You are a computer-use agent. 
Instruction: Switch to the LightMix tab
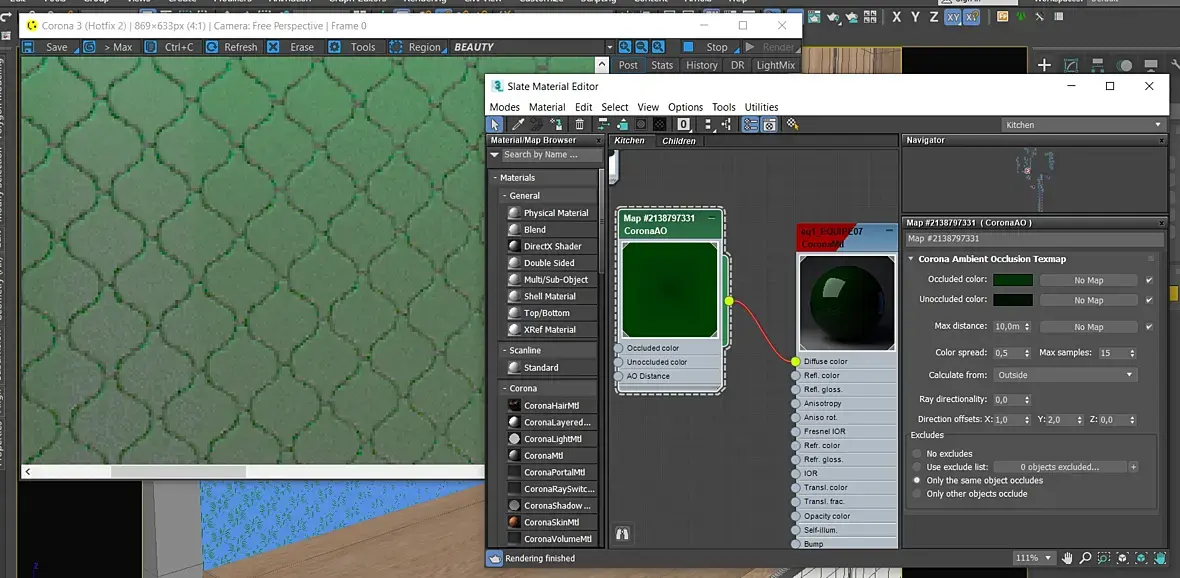[x=775, y=65]
